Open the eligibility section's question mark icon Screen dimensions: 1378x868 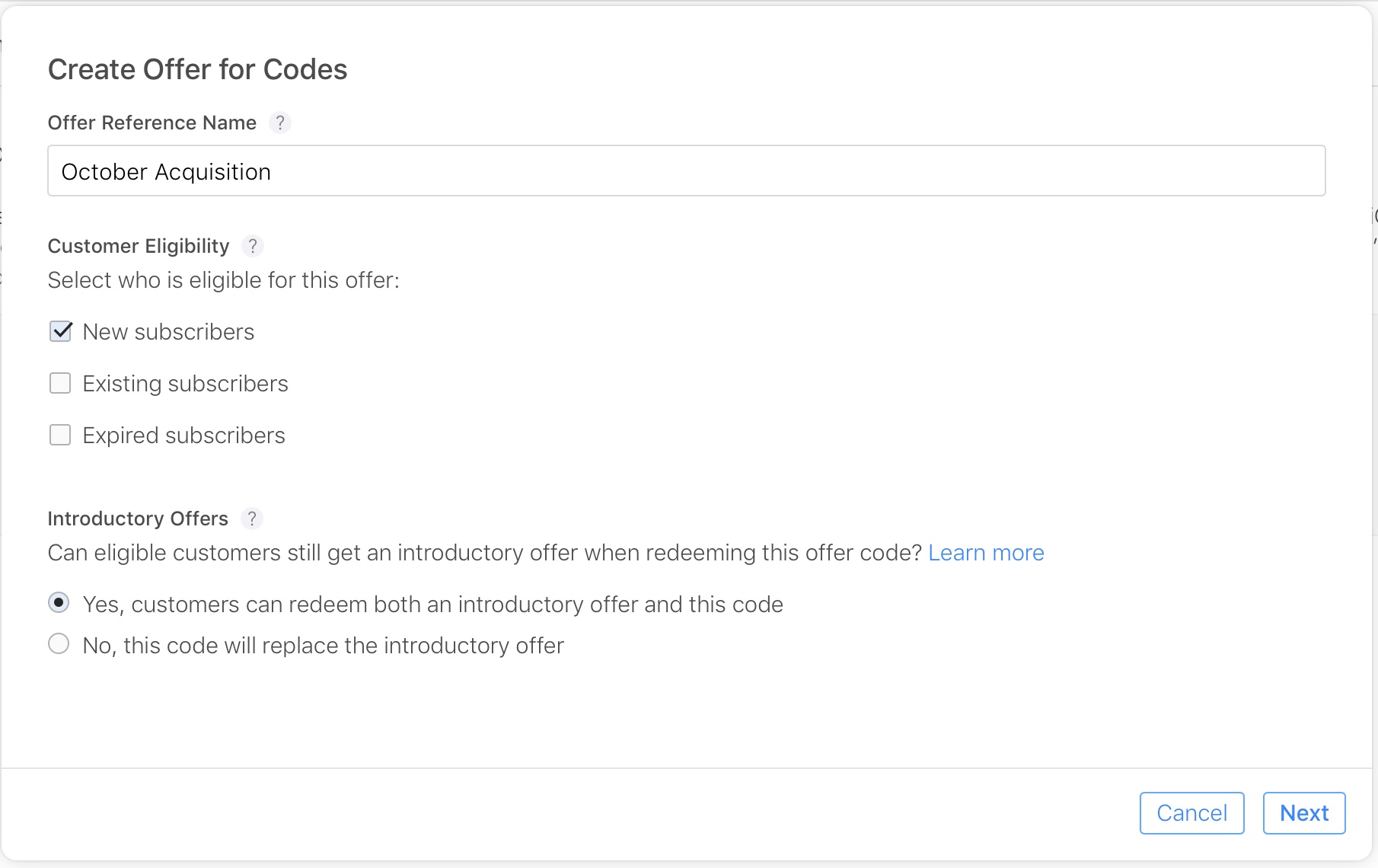(x=253, y=246)
